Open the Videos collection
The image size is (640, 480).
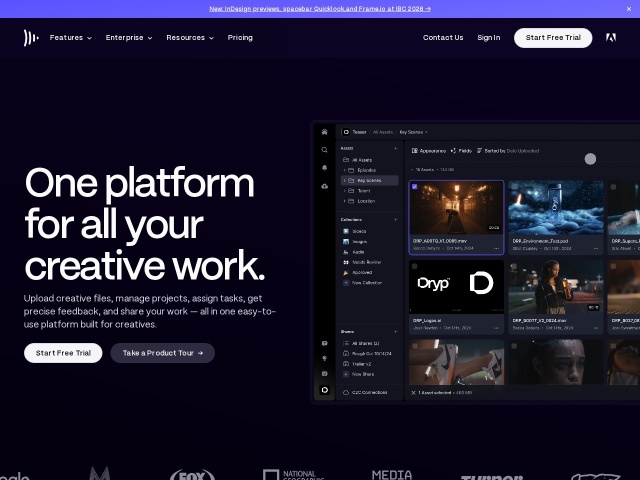pyautogui.click(x=355, y=231)
